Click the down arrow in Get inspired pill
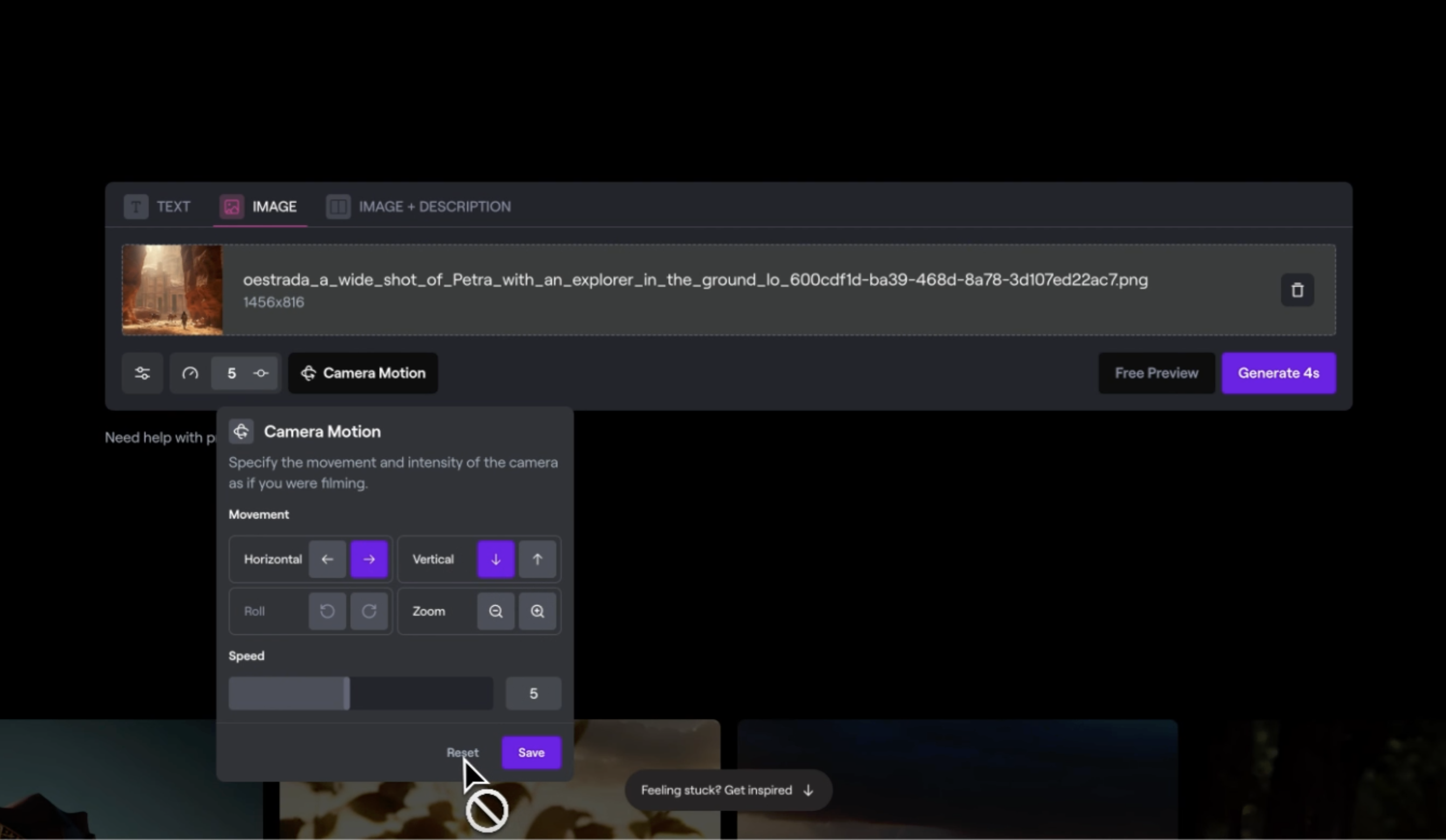Image resolution: width=1446 pixels, height=840 pixels. click(x=809, y=790)
